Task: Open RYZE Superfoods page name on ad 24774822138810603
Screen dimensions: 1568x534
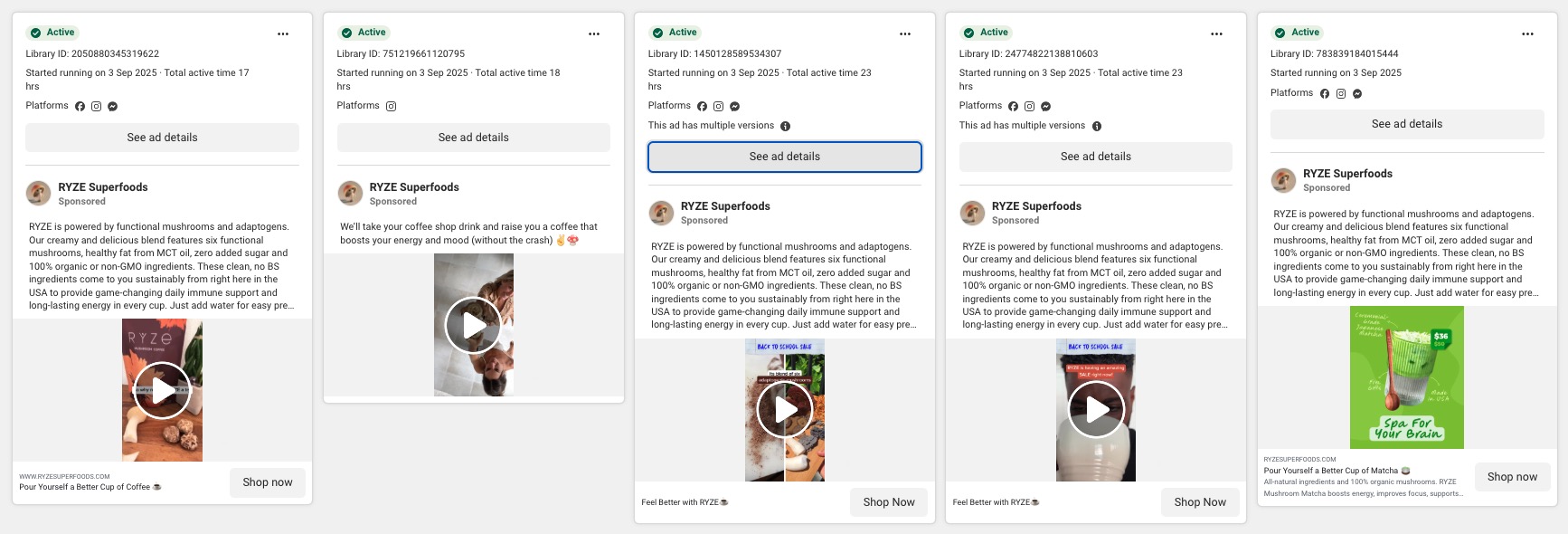Action: (1036, 206)
